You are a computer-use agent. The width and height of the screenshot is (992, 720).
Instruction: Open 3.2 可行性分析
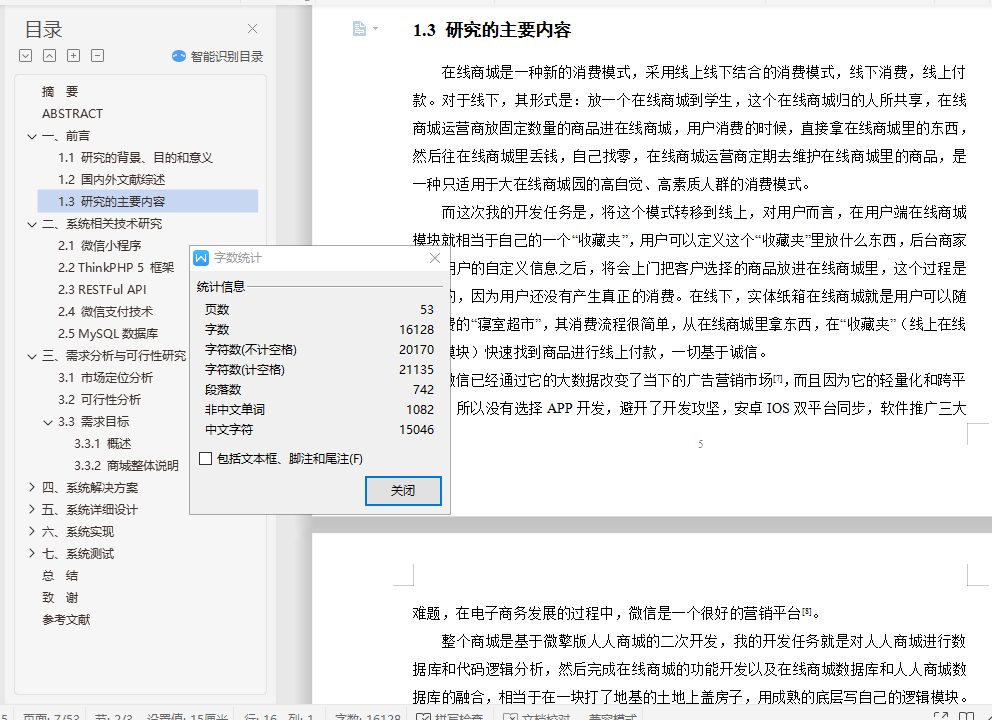coord(99,400)
